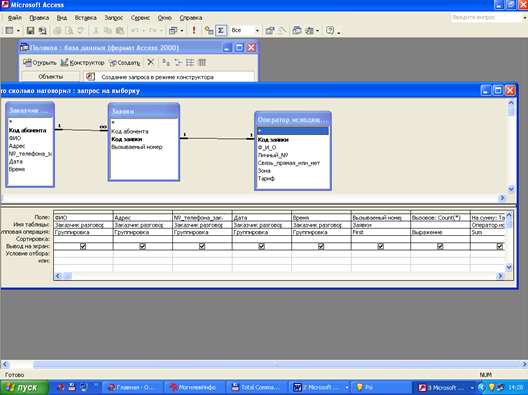Click the Конструктор button in the database window
528x395 pixels.
82,63
